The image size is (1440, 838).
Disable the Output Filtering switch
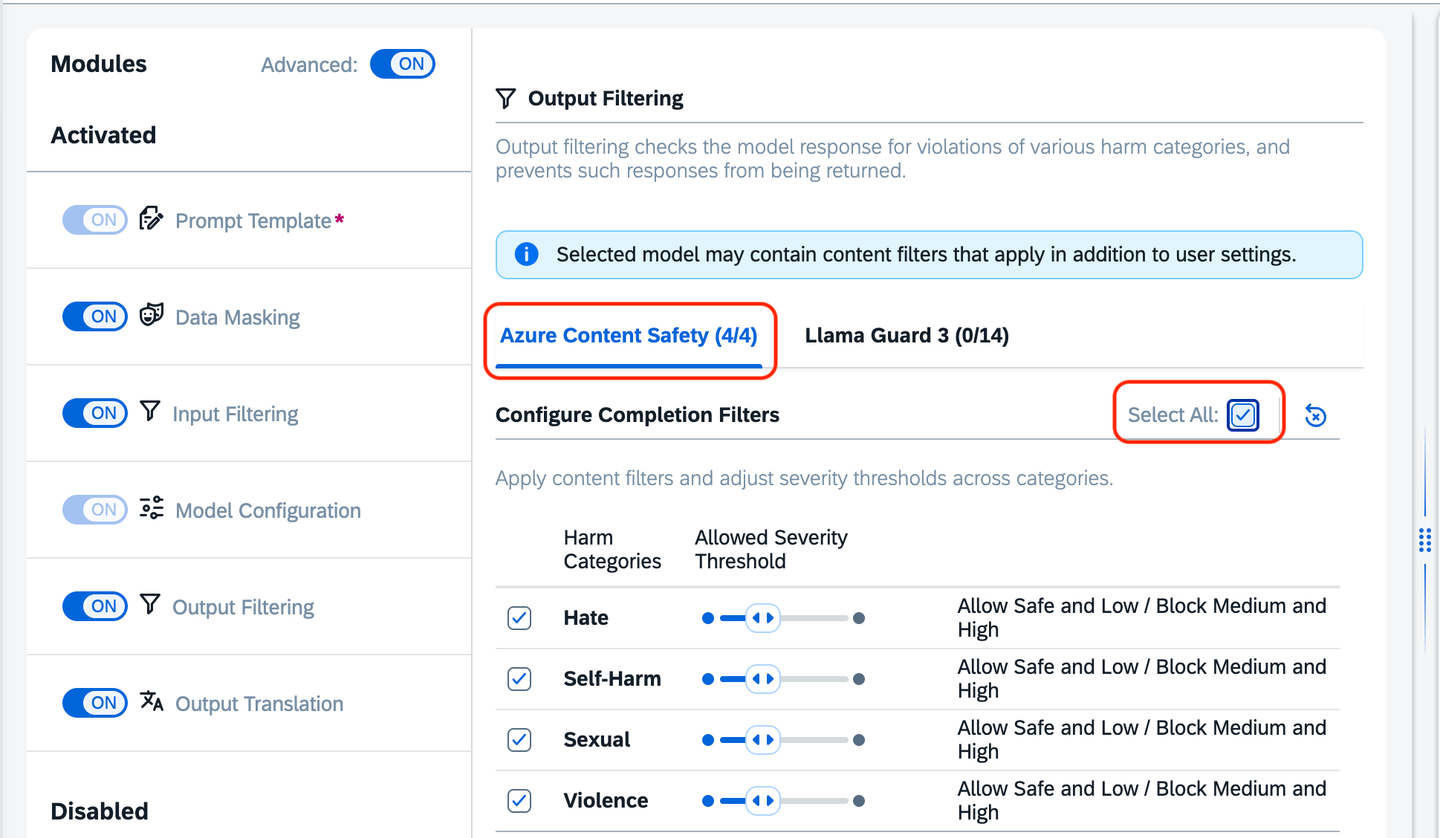pyautogui.click(x=95, y=606)
